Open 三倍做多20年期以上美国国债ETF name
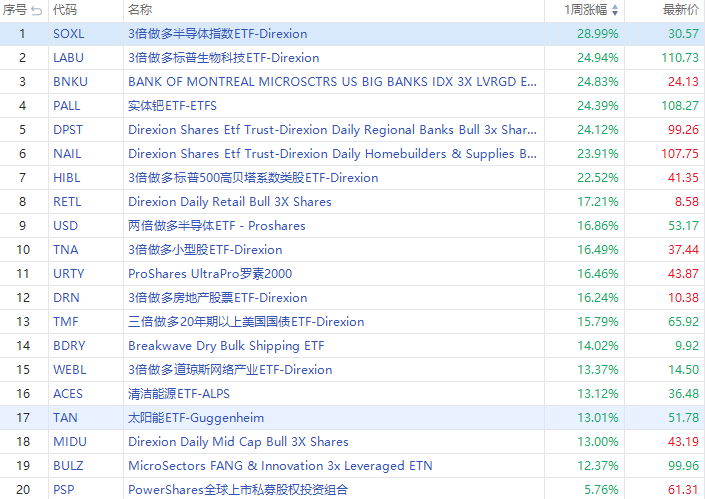Viewport: 705px width, 499px height. pos(246,322)
